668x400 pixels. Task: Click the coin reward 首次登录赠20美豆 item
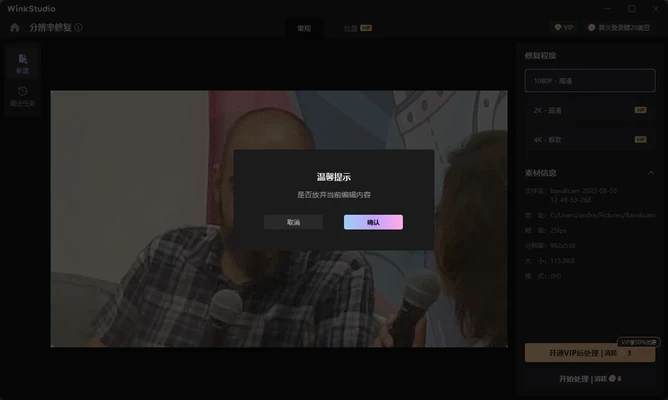pos(619,28)
